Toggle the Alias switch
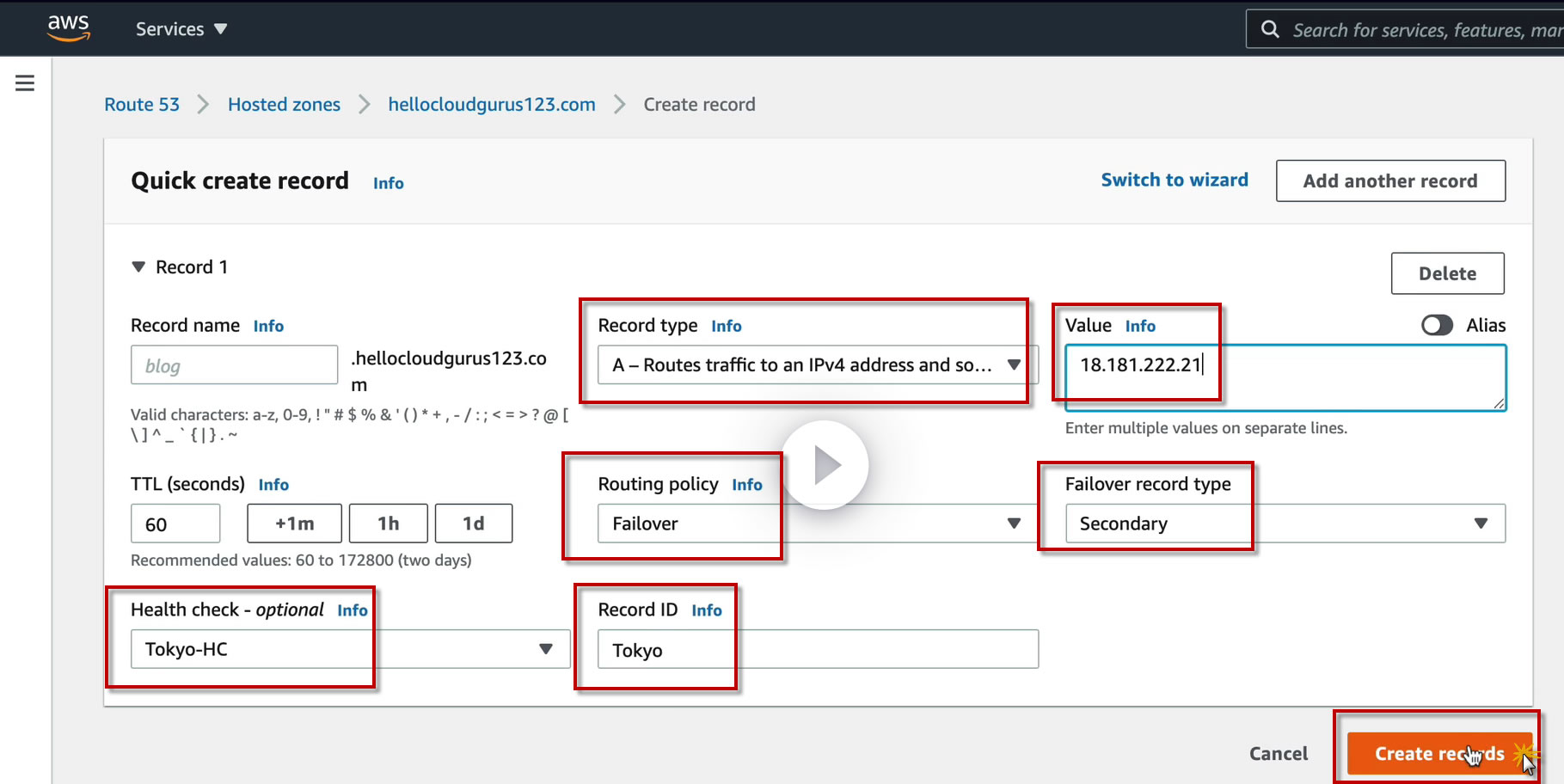Image resolution: width=1564 pixels, height=784 pixels. click(x=1437, y=325)
